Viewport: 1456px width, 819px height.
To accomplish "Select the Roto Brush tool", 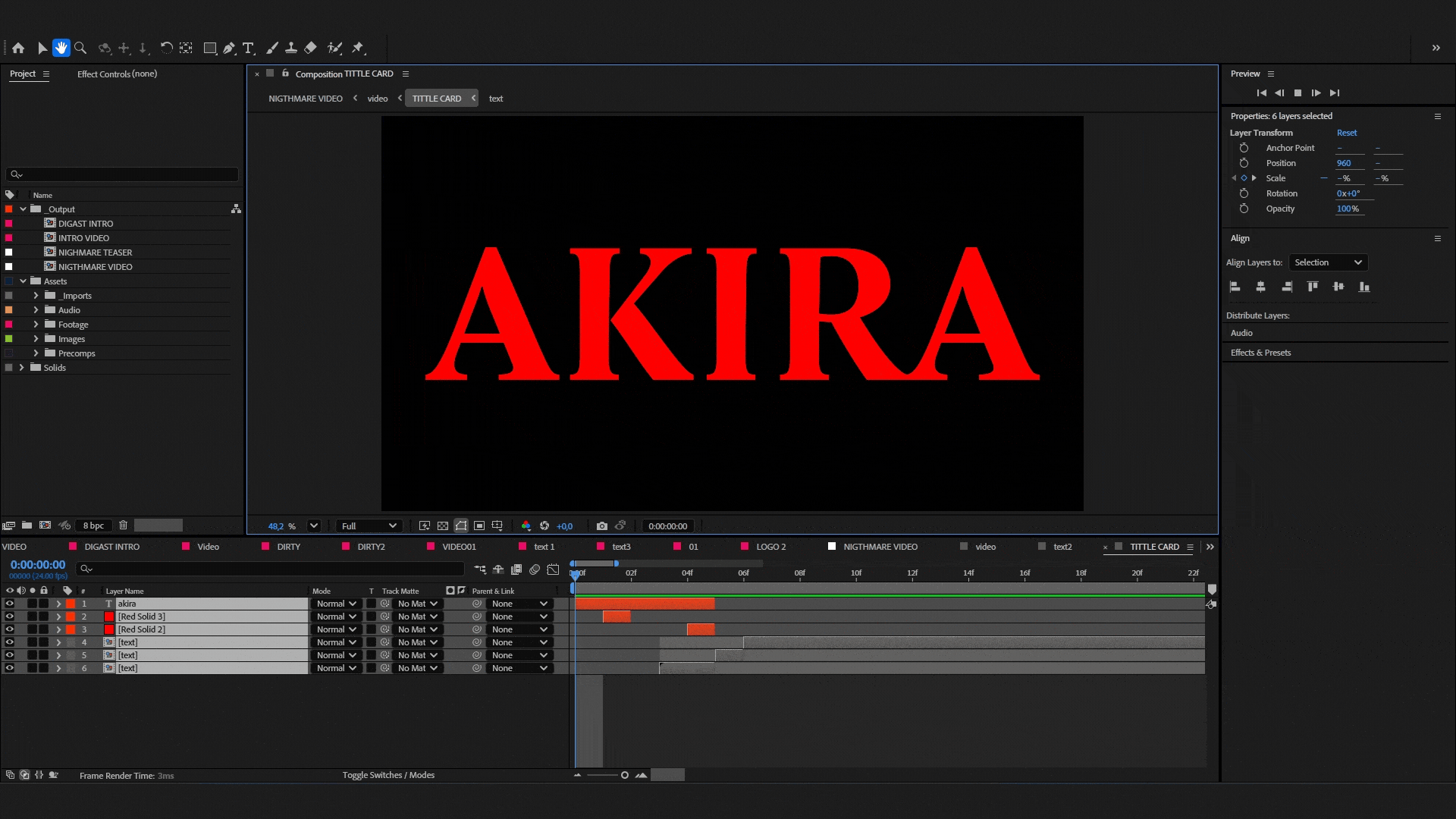I will (x=334, y=48).
